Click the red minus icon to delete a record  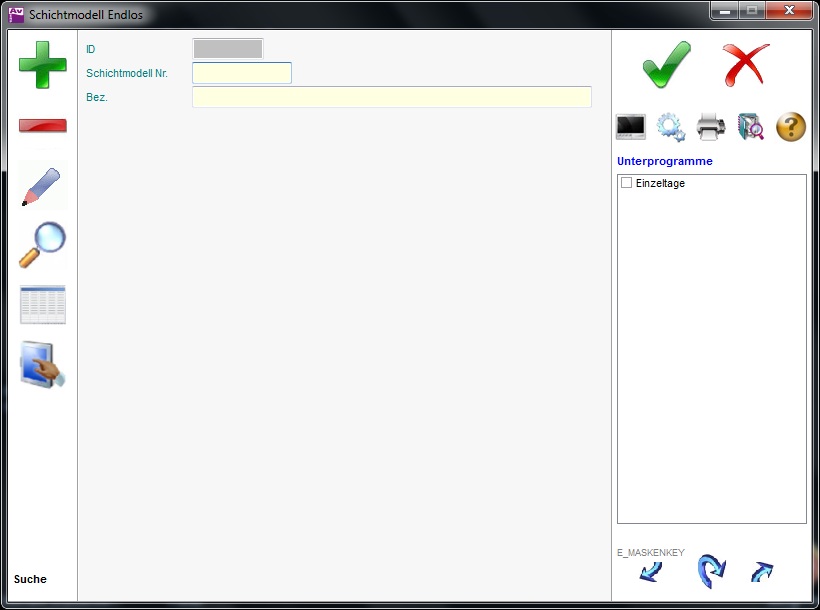(x=43, y=126)
